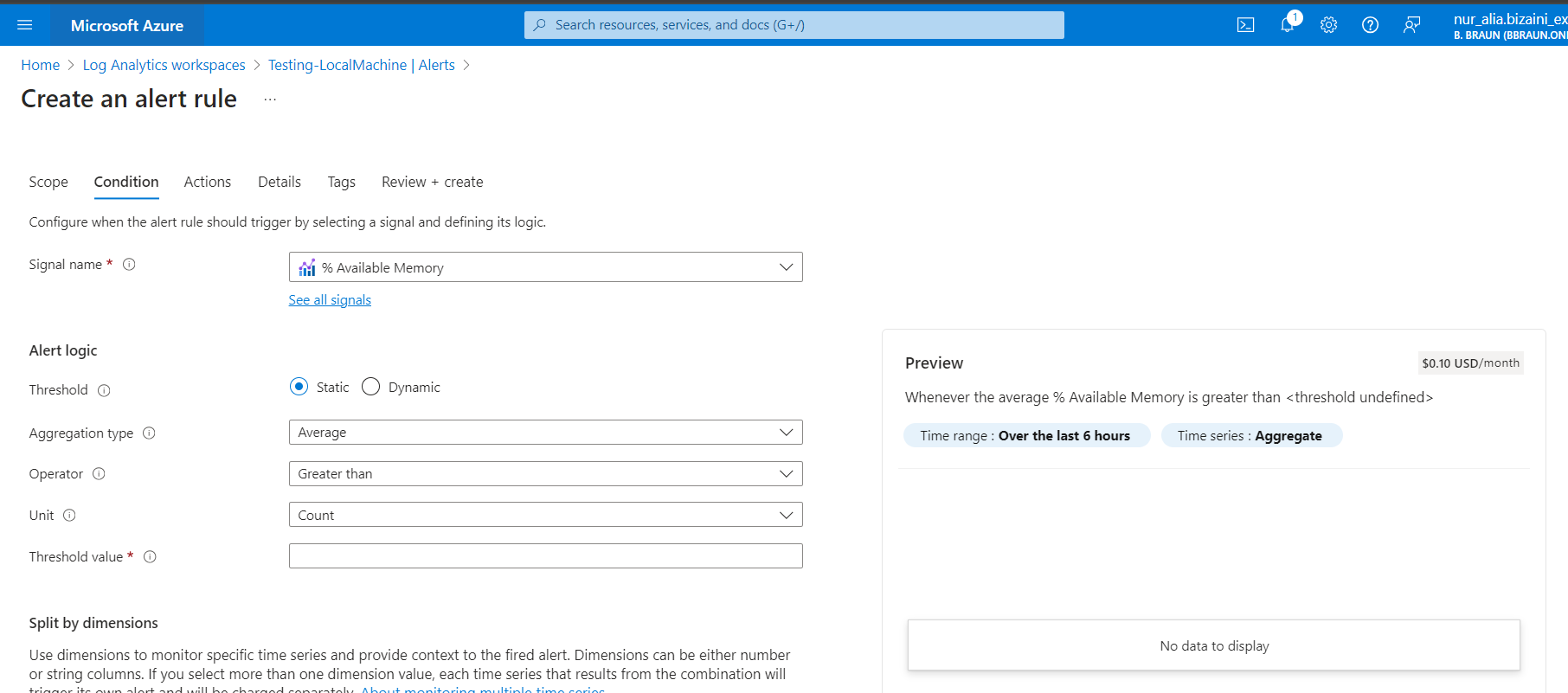Open the portal hamburger menu
1568x693 pixels.
click(24, 25)
